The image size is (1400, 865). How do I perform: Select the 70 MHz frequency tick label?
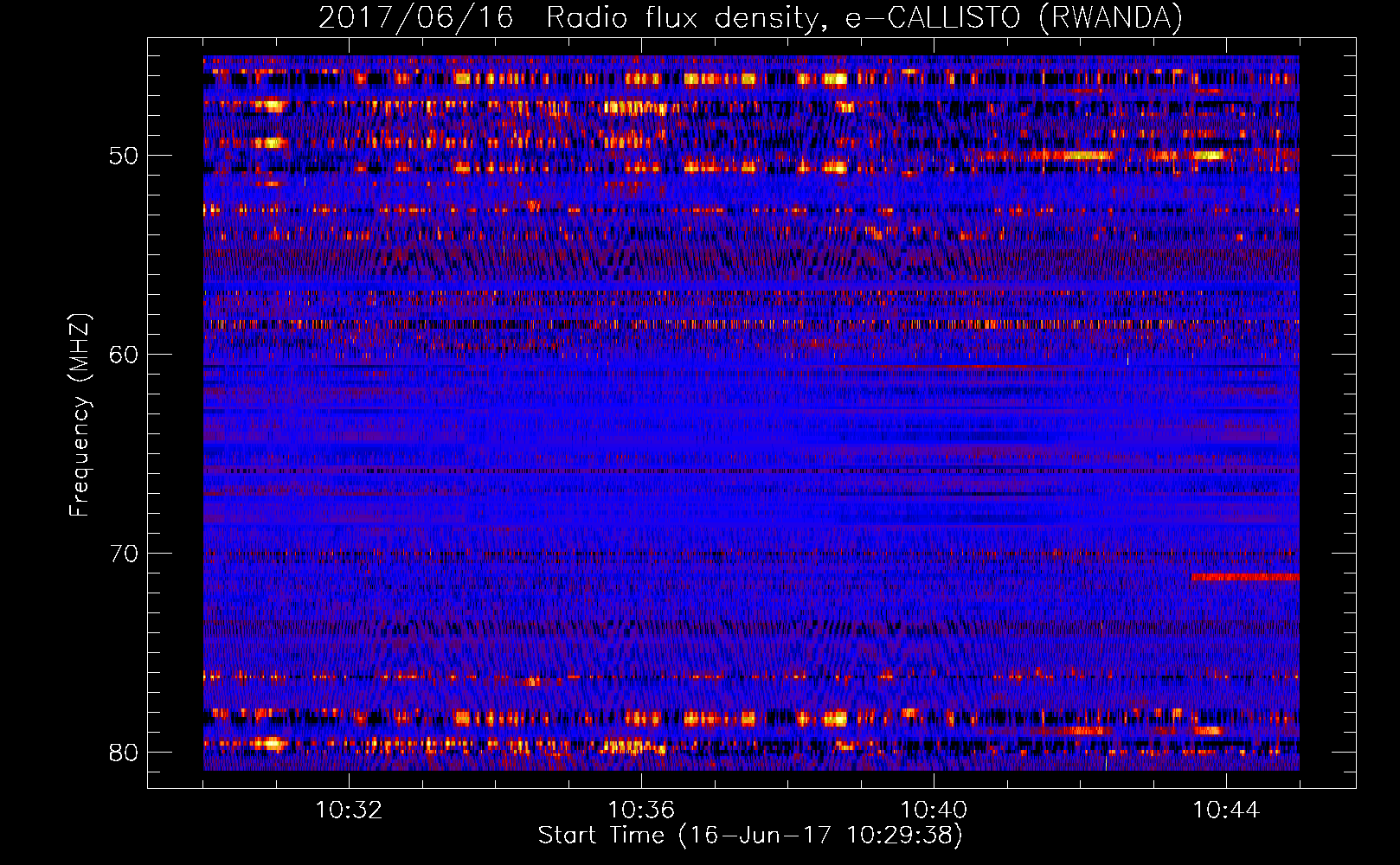[123, 554]
